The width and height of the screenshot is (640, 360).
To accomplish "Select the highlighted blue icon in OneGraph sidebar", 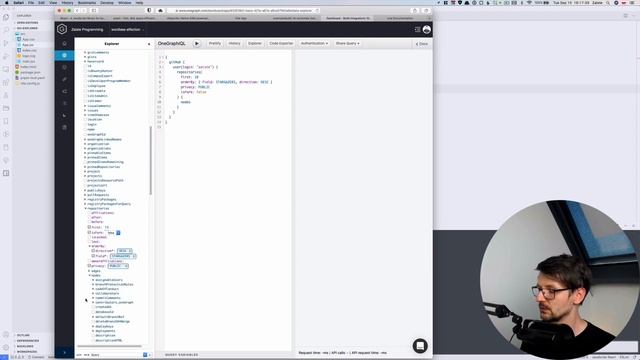I will tap(64, 55).
